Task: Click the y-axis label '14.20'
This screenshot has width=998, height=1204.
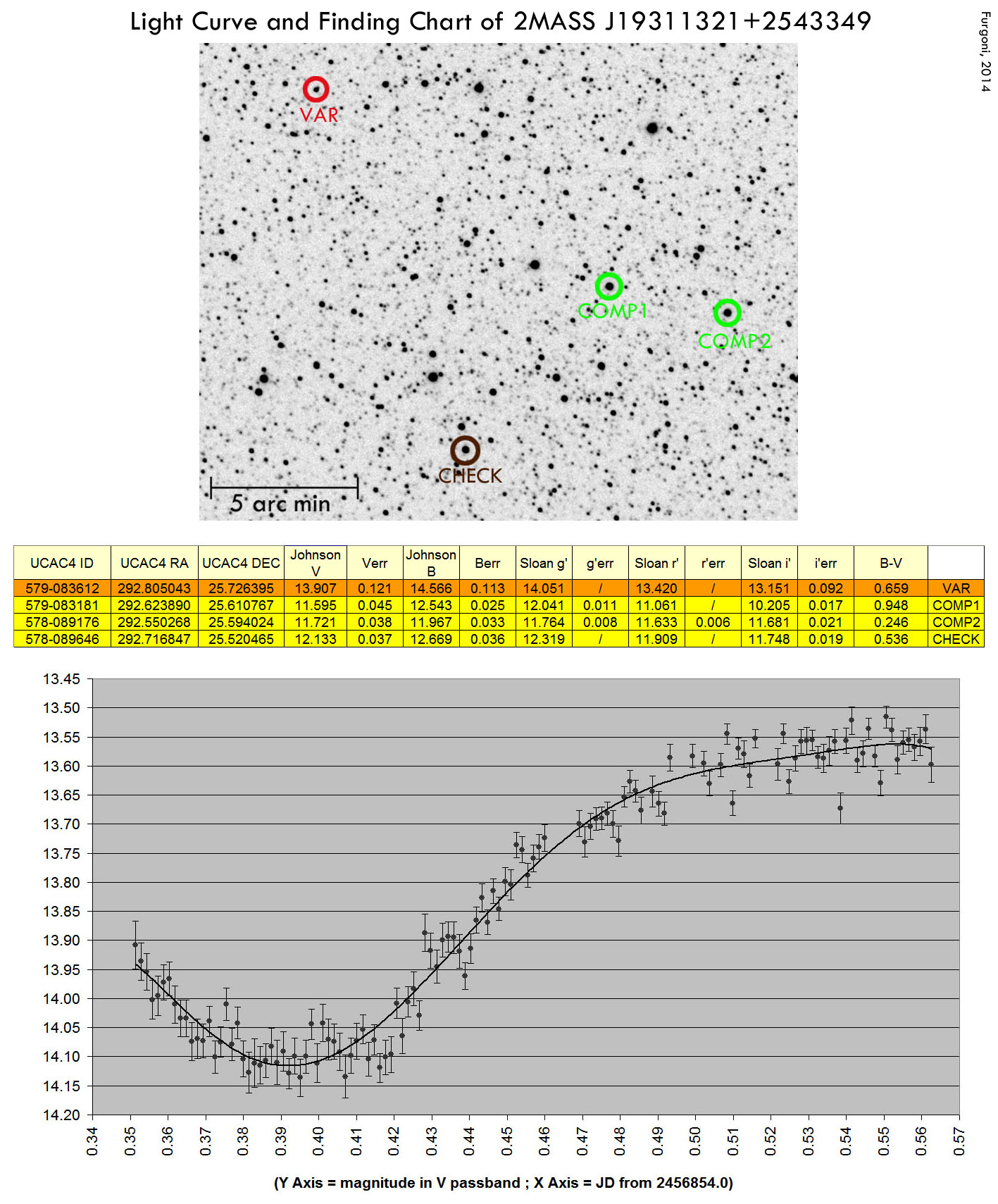Action: coord(62,1115)
